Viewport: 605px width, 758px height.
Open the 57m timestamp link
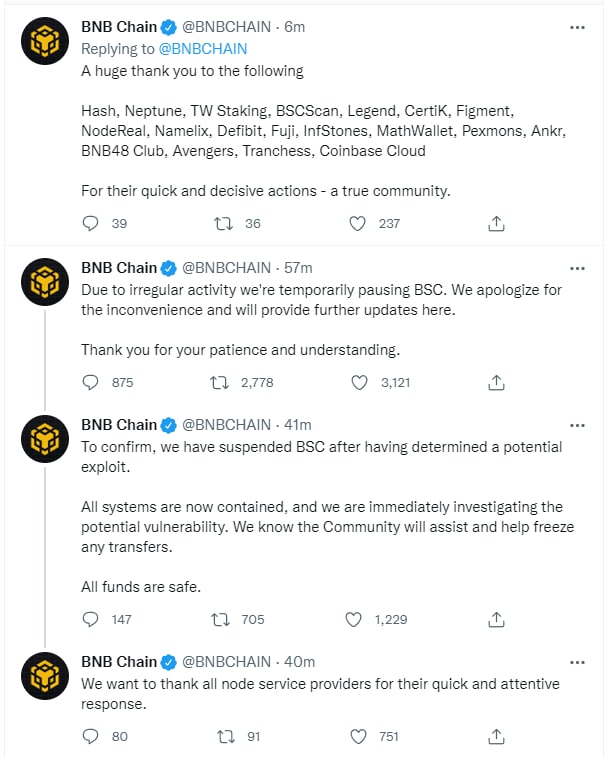click(x=298, y=268)
